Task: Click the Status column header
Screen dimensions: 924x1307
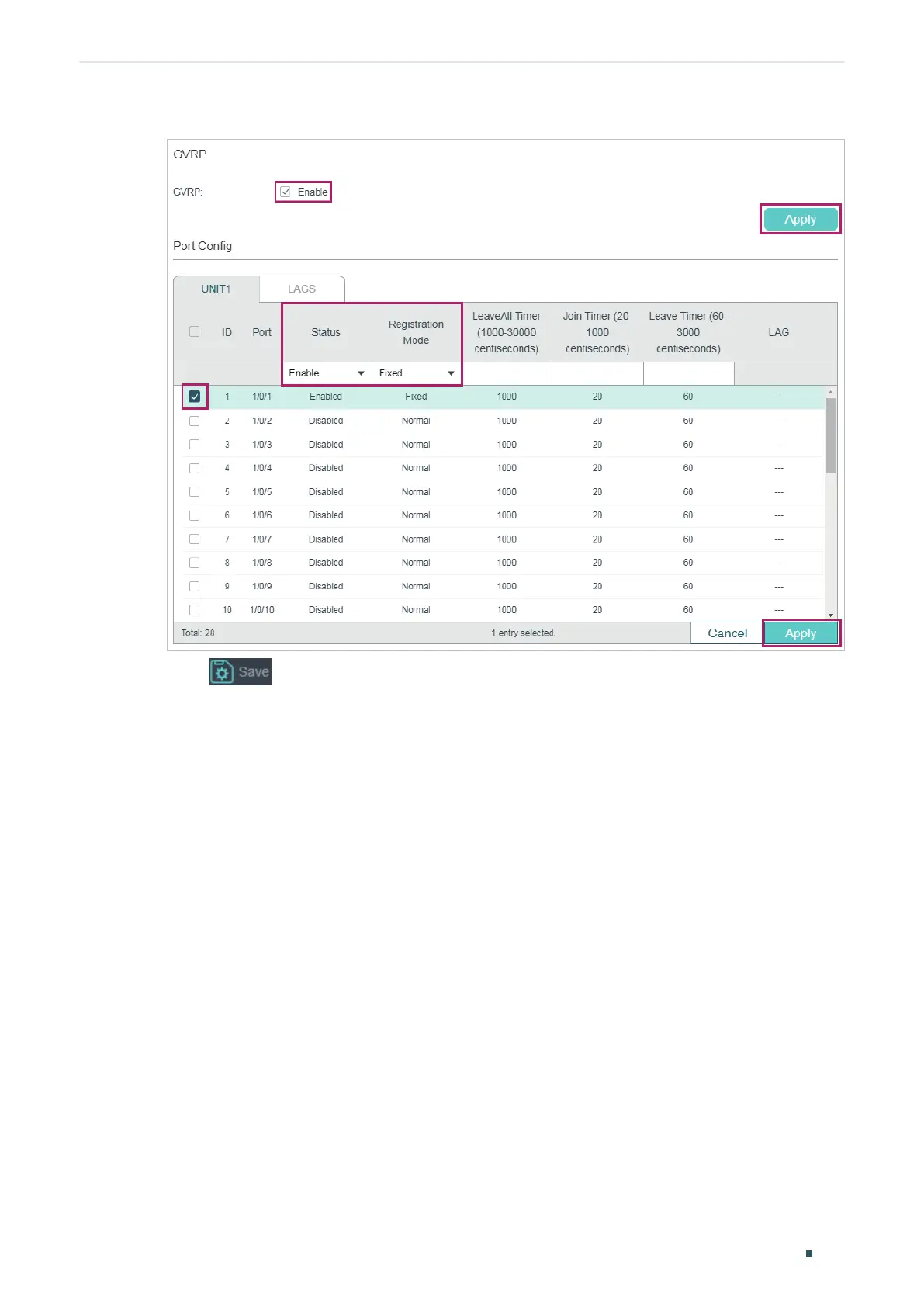Action: click(326, 332)
